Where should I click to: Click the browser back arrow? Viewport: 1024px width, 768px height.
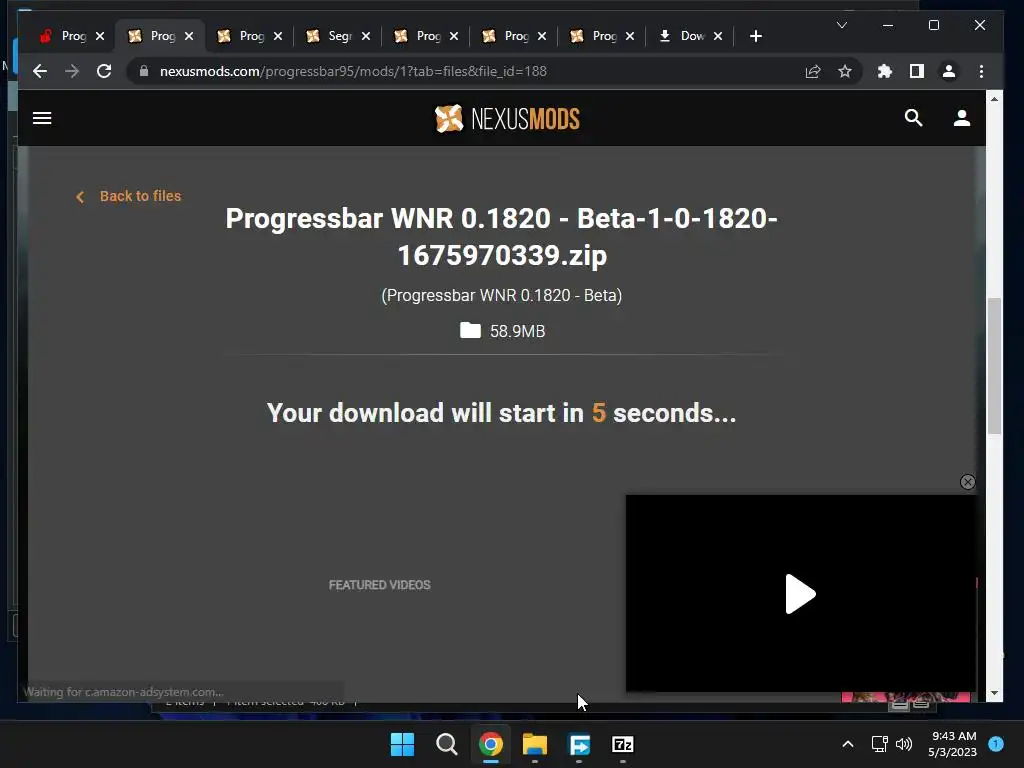click(40, 71)
